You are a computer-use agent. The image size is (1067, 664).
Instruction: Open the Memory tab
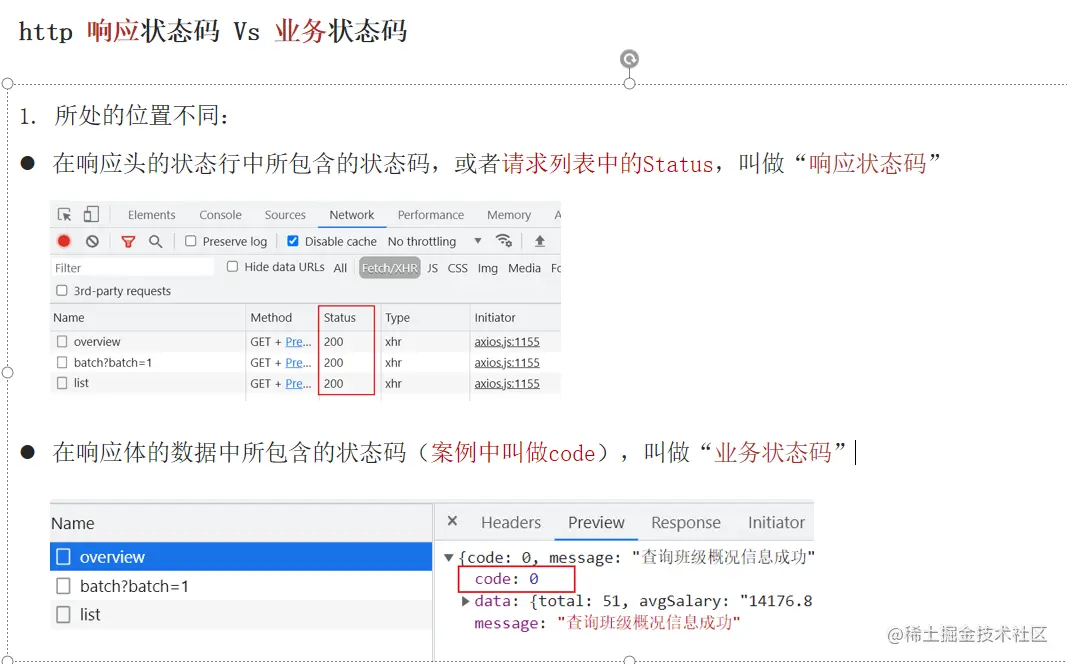[508, 215]
